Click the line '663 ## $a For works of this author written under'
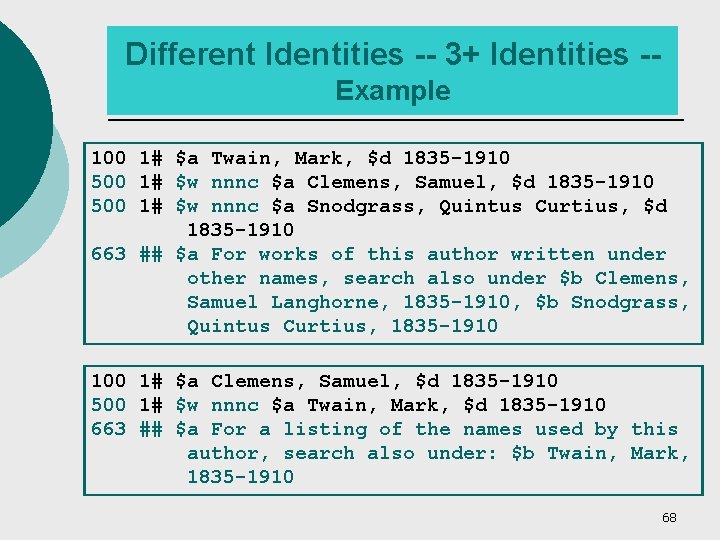Image resolution: width=720 pixels, height=540 pixels. pos(378,254)
